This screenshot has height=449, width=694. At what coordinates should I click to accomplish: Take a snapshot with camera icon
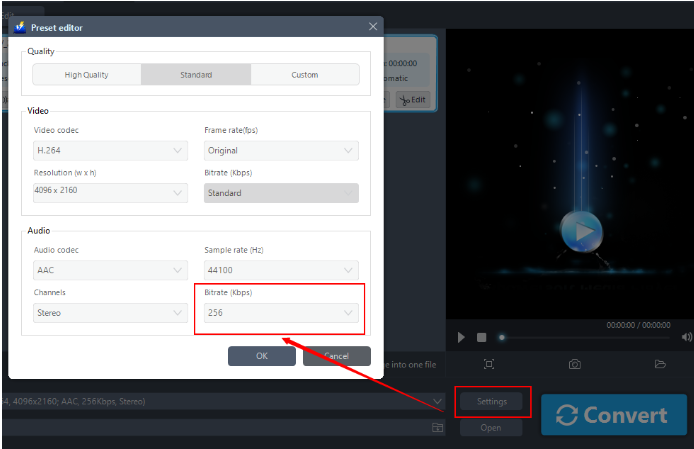[574, 364]
